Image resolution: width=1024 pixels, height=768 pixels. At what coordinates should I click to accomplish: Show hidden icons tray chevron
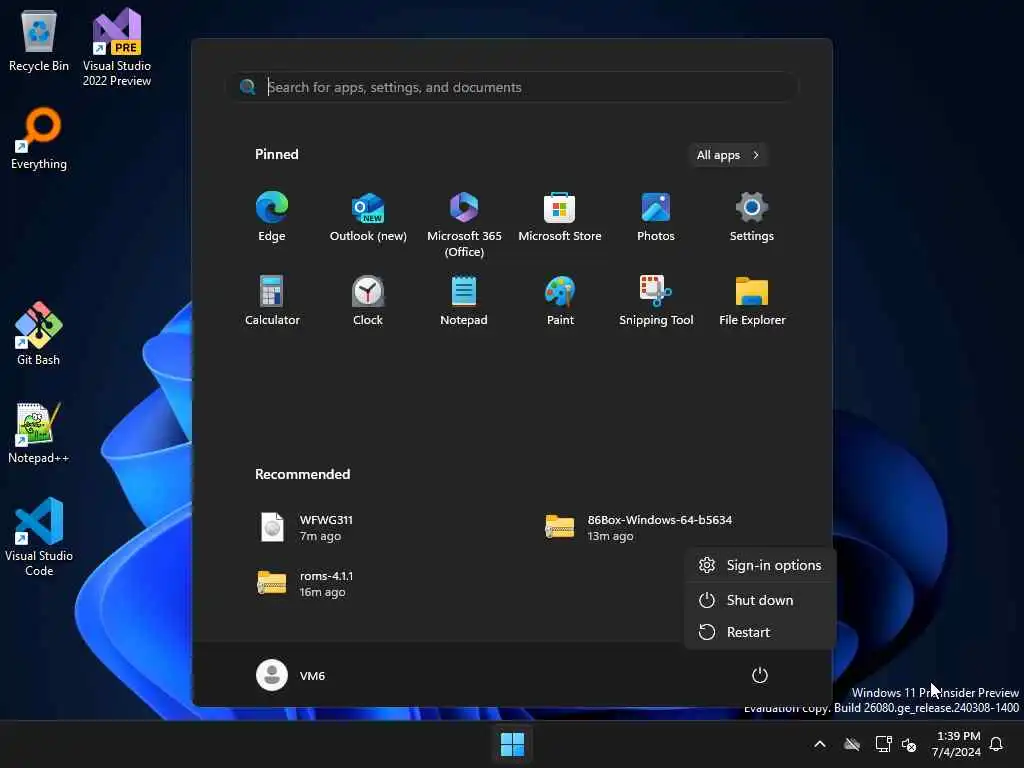[x=820, y=744]
